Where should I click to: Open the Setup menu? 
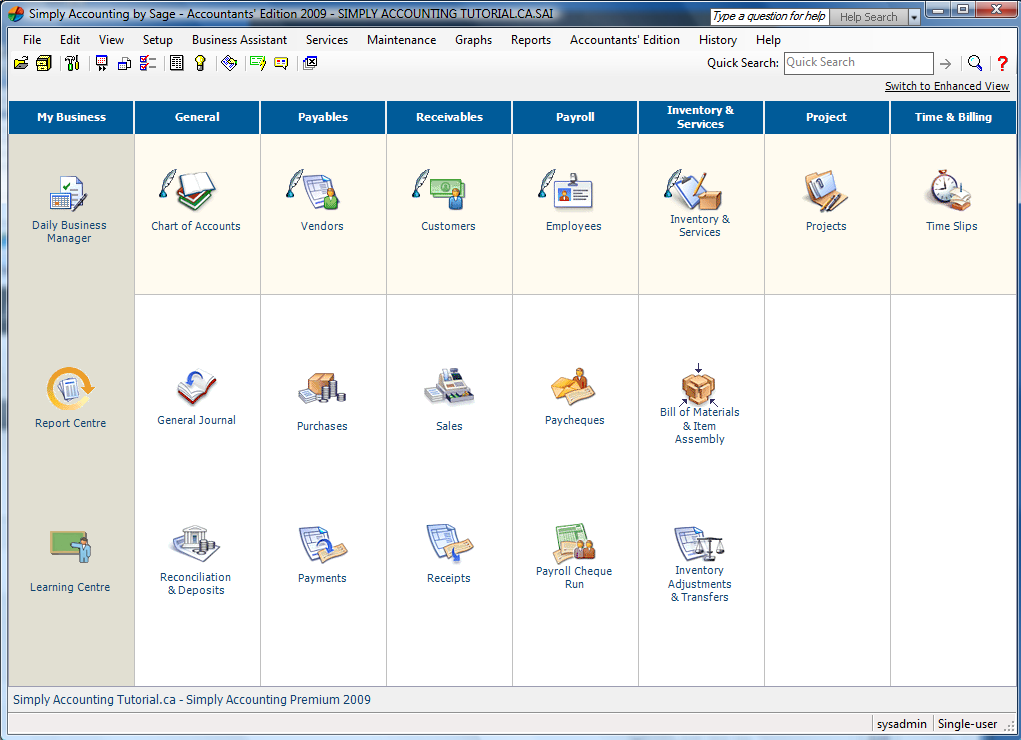pos(158,40)
